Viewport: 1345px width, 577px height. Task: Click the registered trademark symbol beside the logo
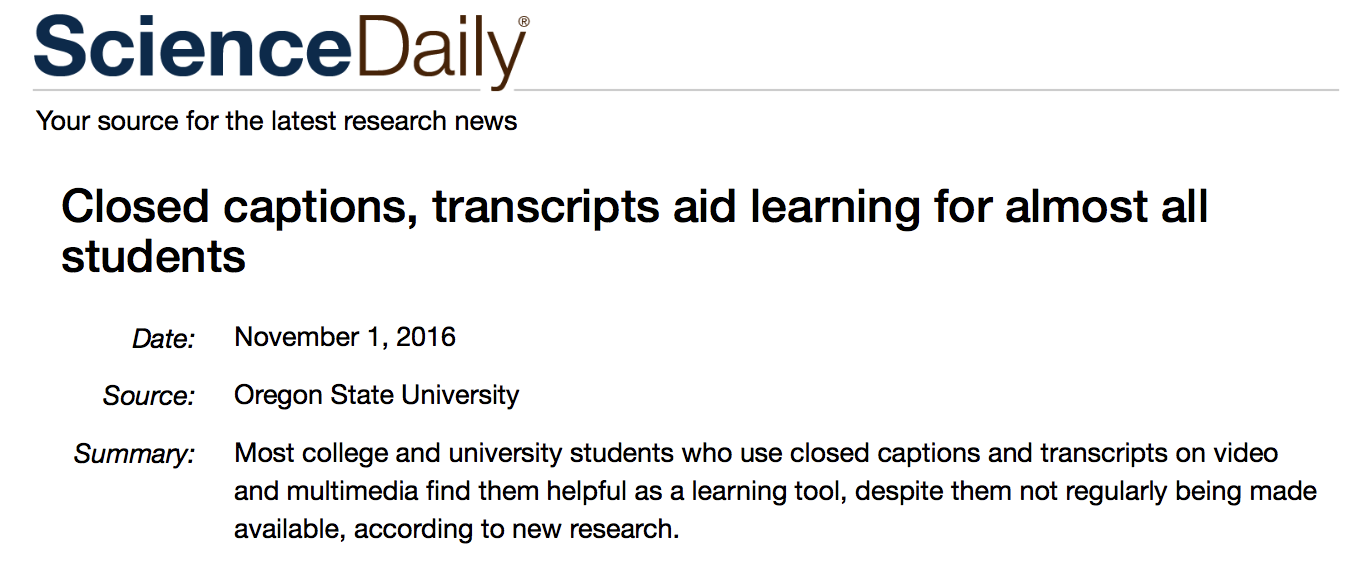coord(524,21)
